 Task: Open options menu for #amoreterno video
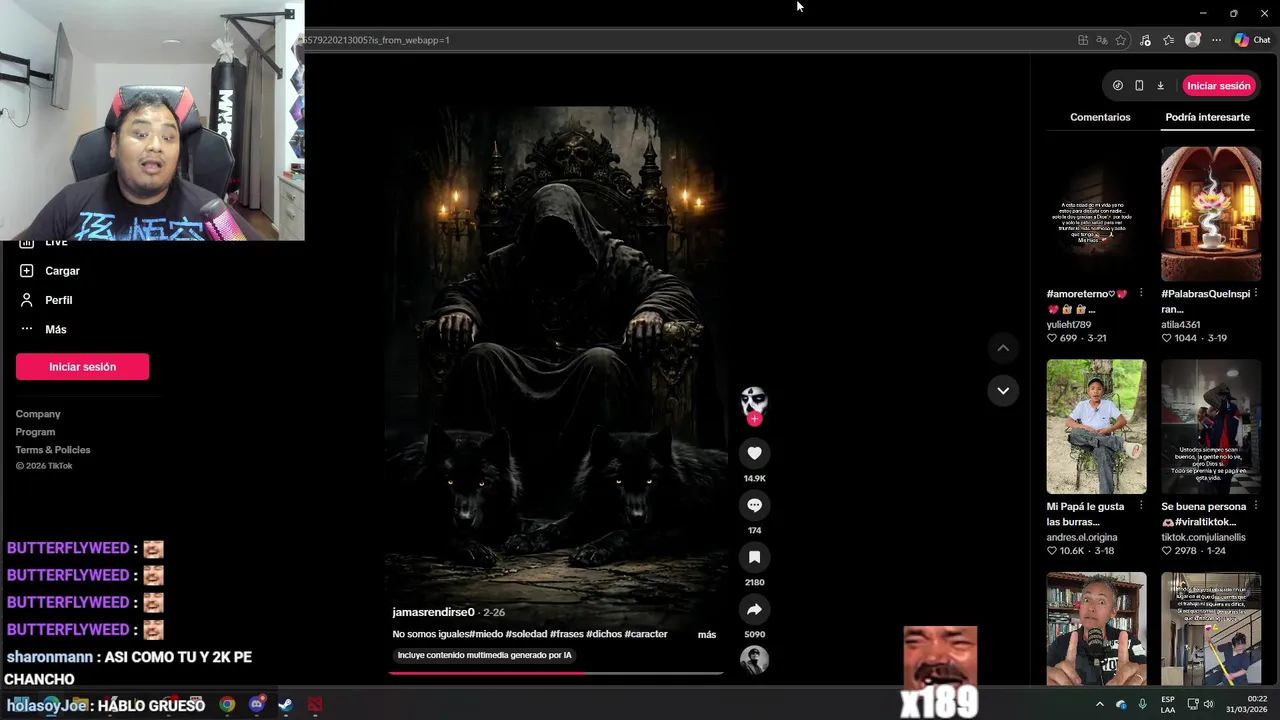point(1141,294)
